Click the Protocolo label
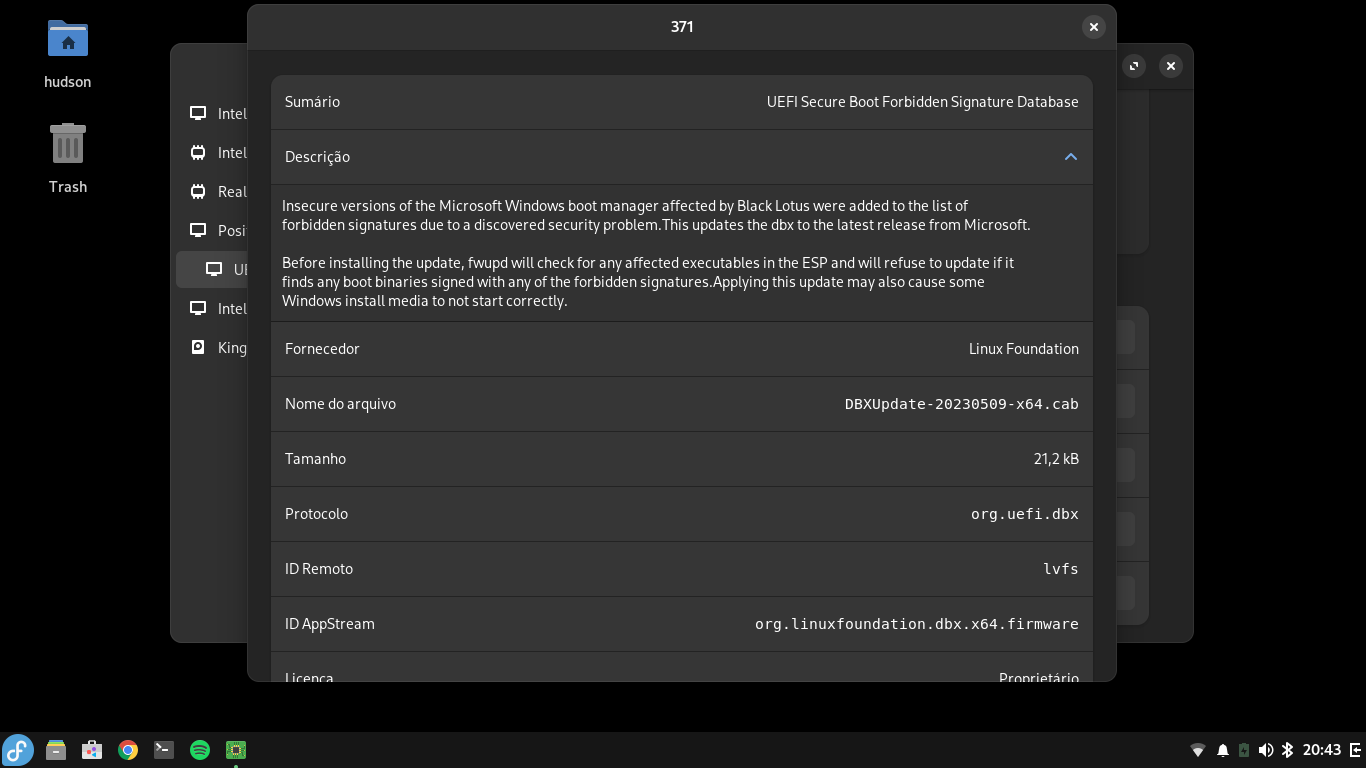 316,514
